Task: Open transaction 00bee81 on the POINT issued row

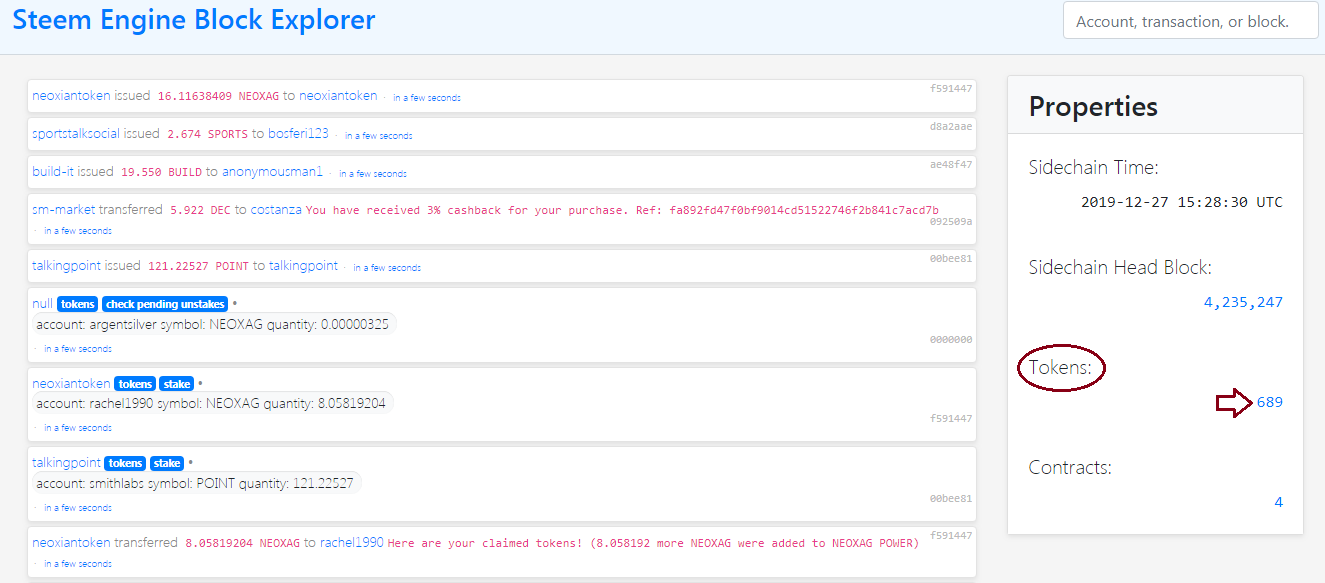Action: (x=950, y=258)
